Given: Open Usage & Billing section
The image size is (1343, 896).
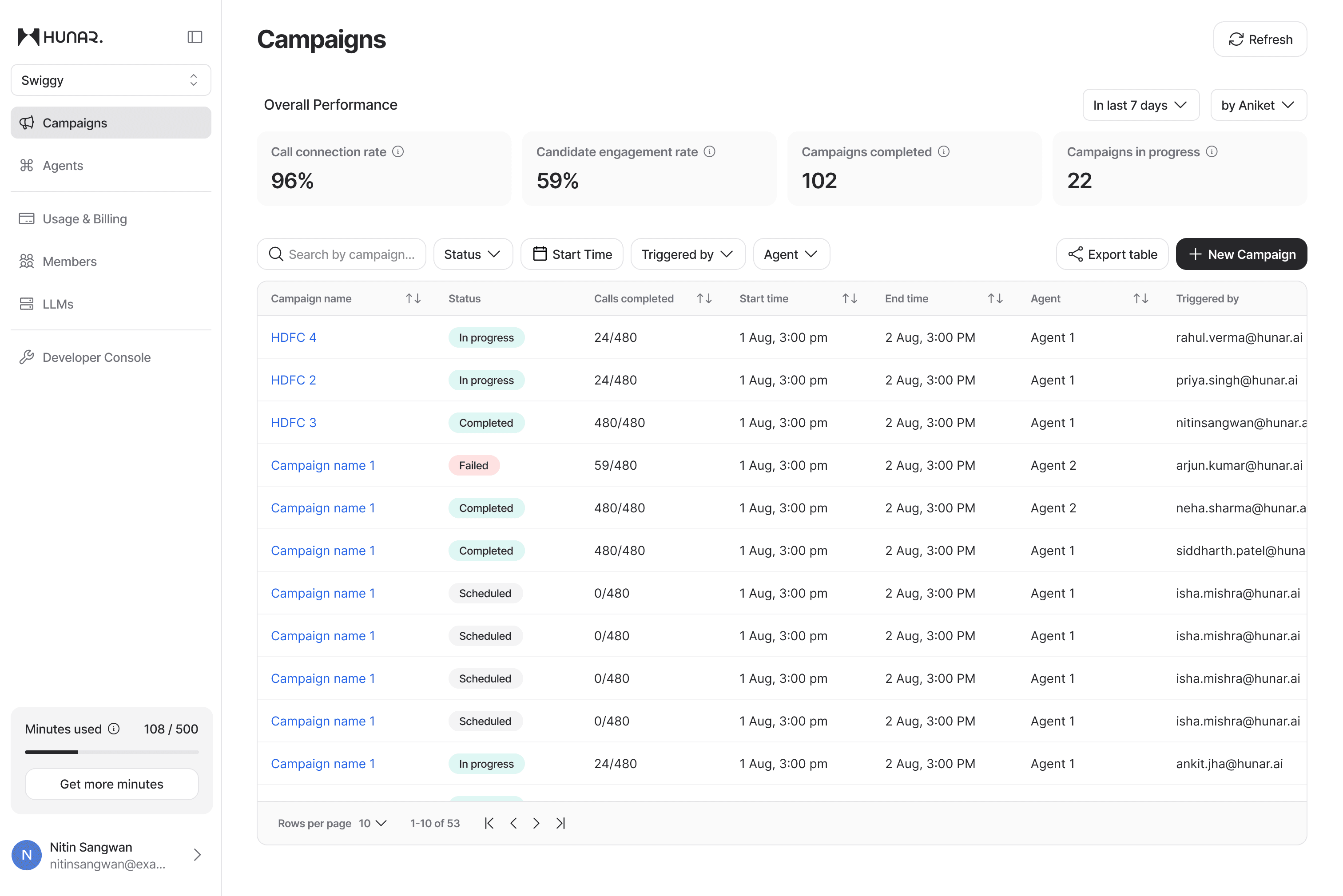Looking at the screenshot, I should tap(84, 219).
